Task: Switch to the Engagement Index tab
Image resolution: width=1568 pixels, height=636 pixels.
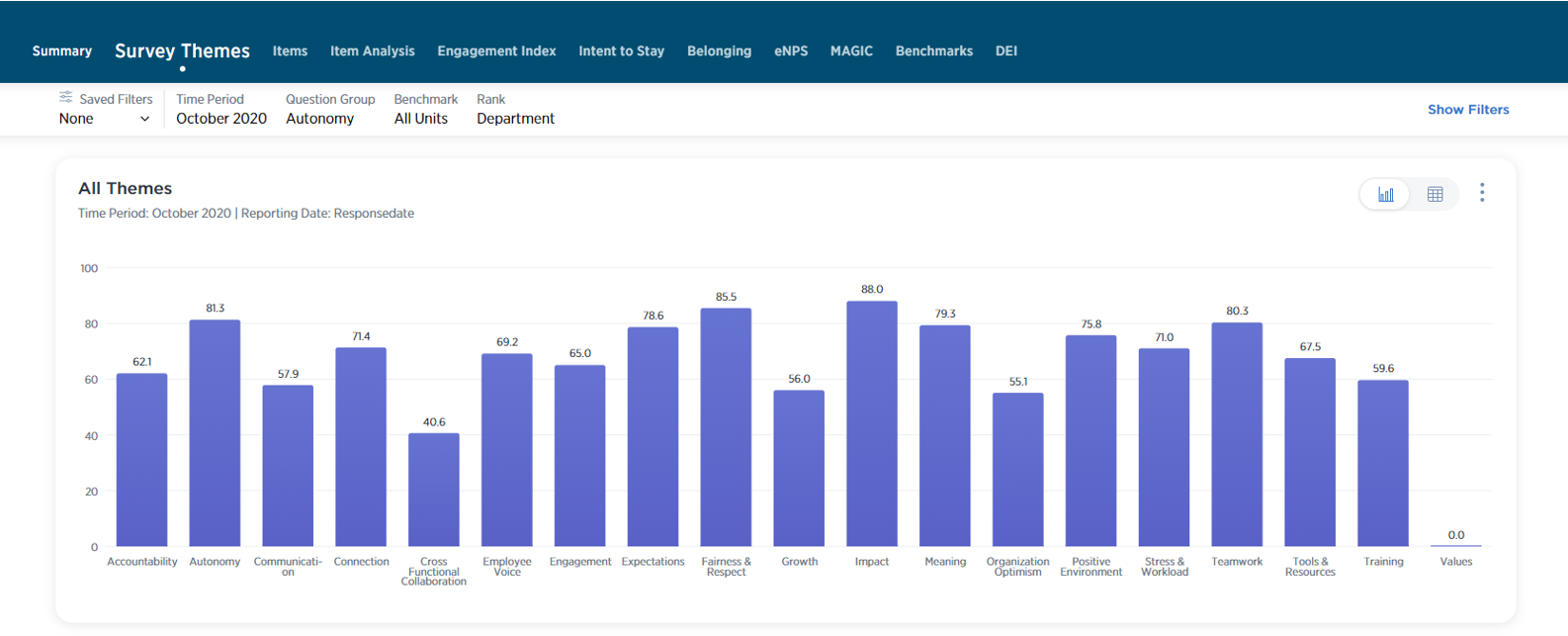Action: point(496,51)
